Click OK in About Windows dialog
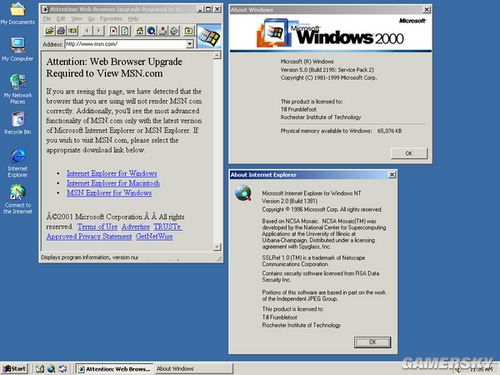 point(409,153)
